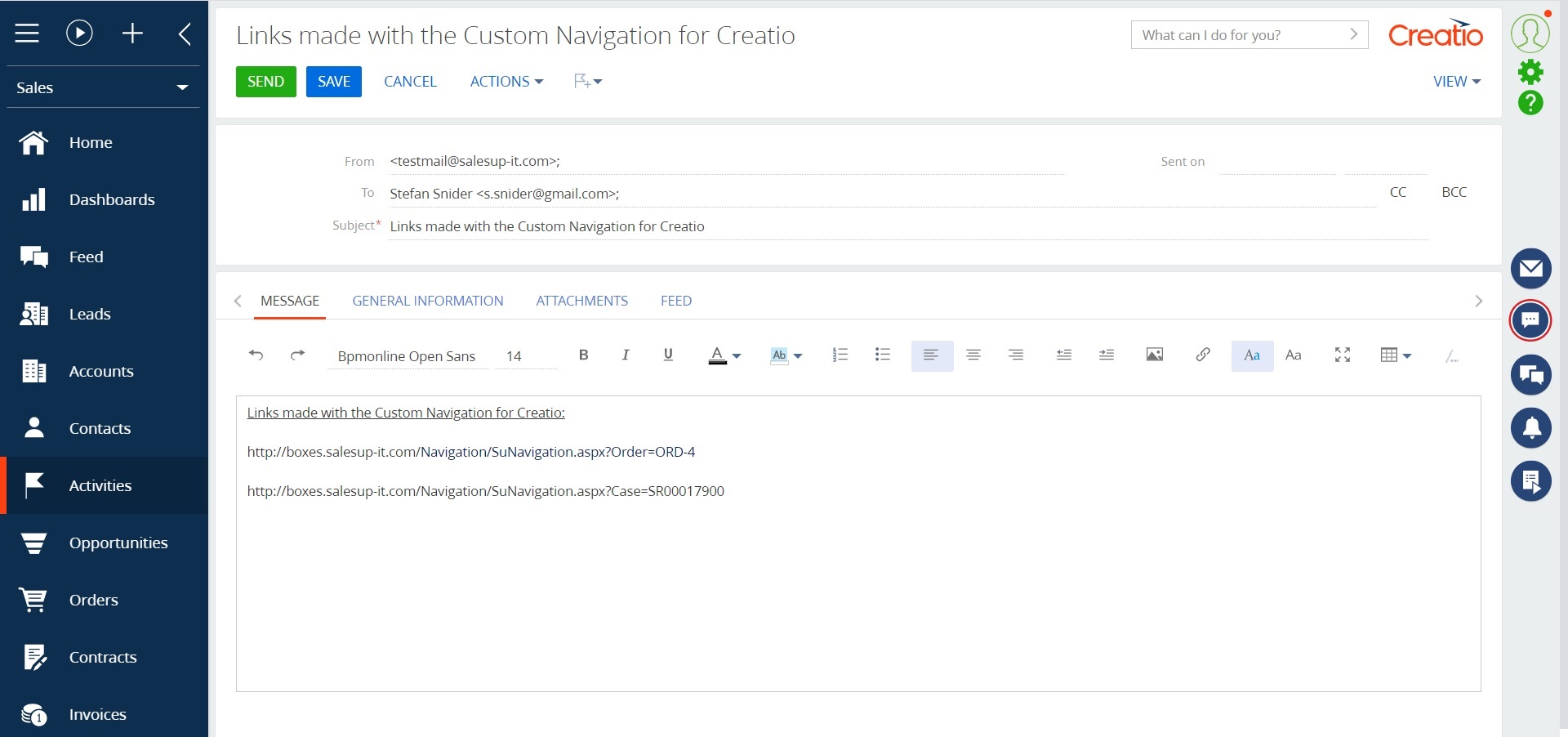This screenshot has height=737, width=1568.
Task: Click the CANCEL button
Action: click(410, 82)
